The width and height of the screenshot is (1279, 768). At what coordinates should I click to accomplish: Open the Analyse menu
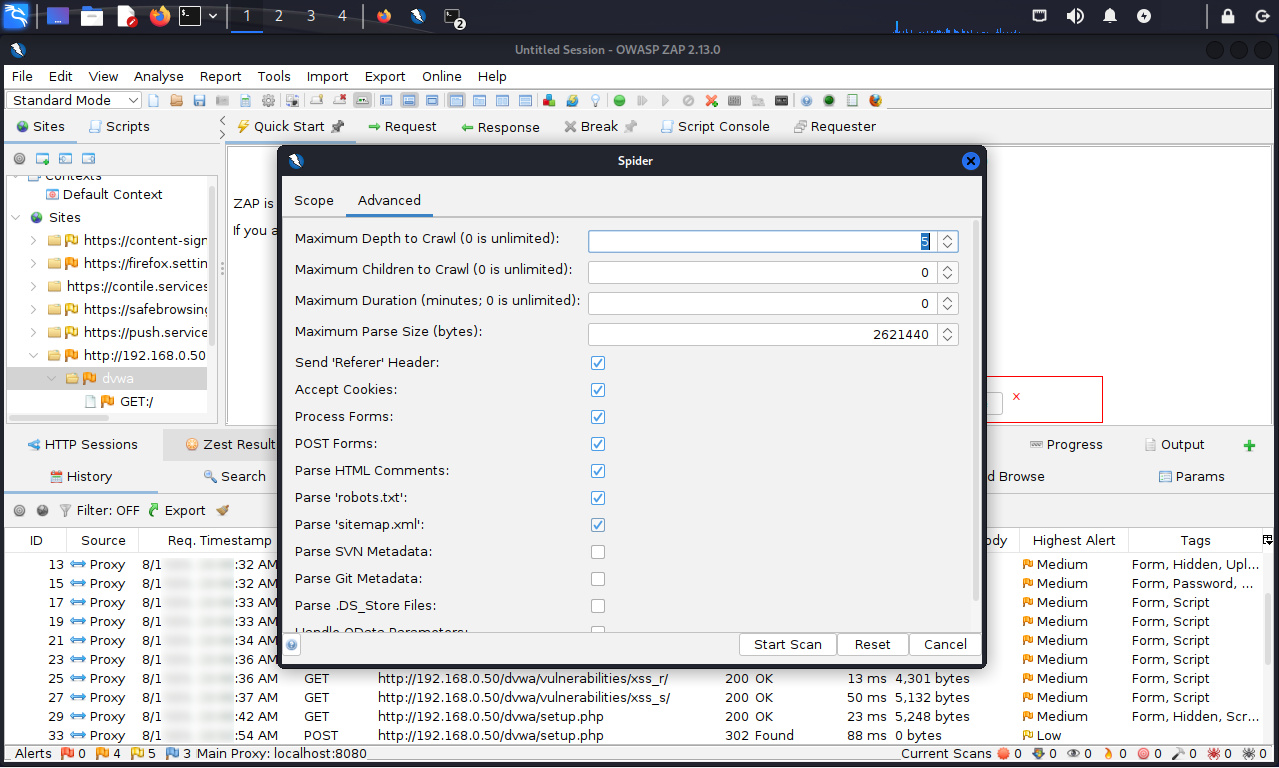[158, 76]
